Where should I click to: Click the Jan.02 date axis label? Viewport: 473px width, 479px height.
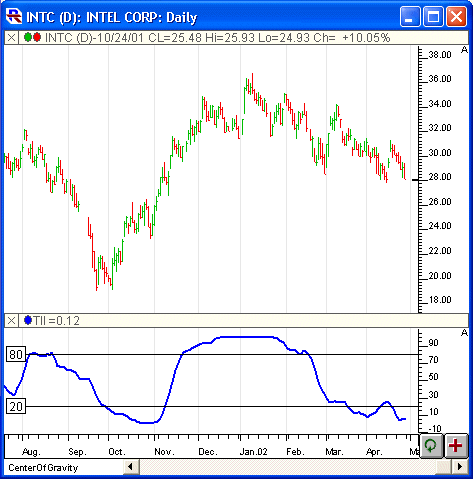pyautogui.click(x=253, y=452)
